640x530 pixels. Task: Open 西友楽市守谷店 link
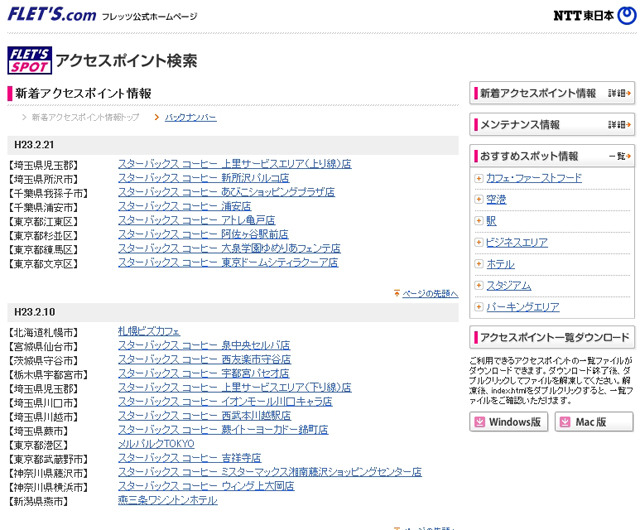(x=204, y=359)
